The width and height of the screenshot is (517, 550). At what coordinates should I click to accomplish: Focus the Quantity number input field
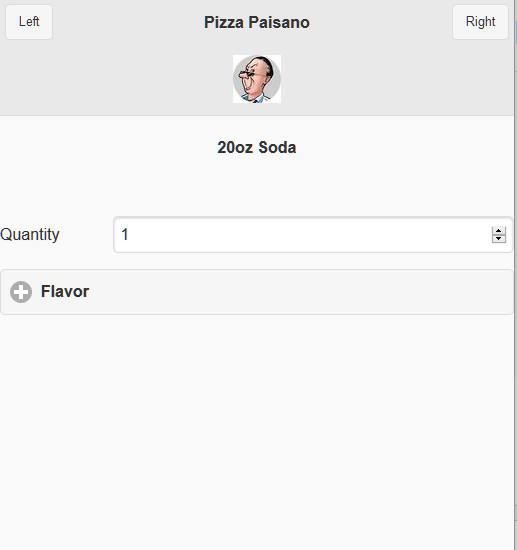(x=313, y=235)
